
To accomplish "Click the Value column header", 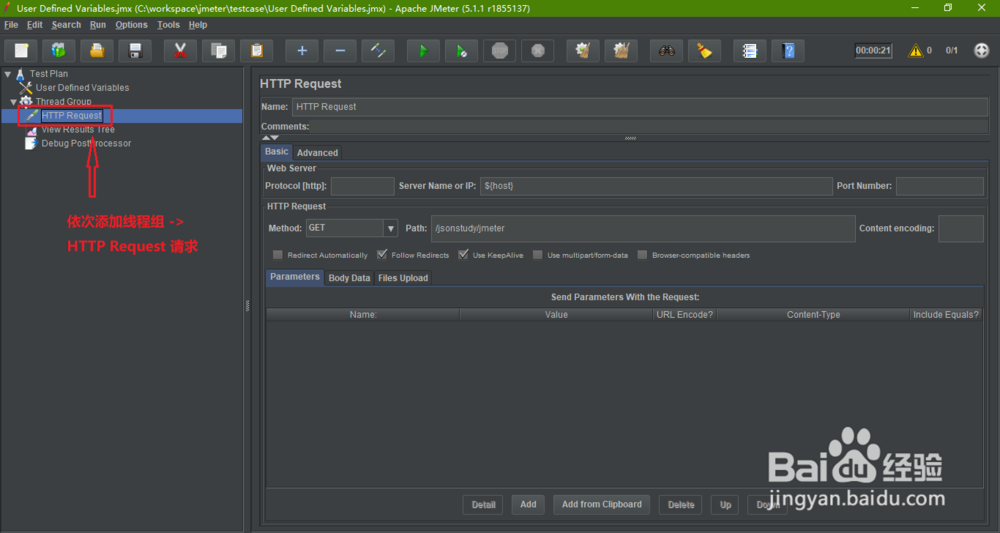I will click(556, 315).
